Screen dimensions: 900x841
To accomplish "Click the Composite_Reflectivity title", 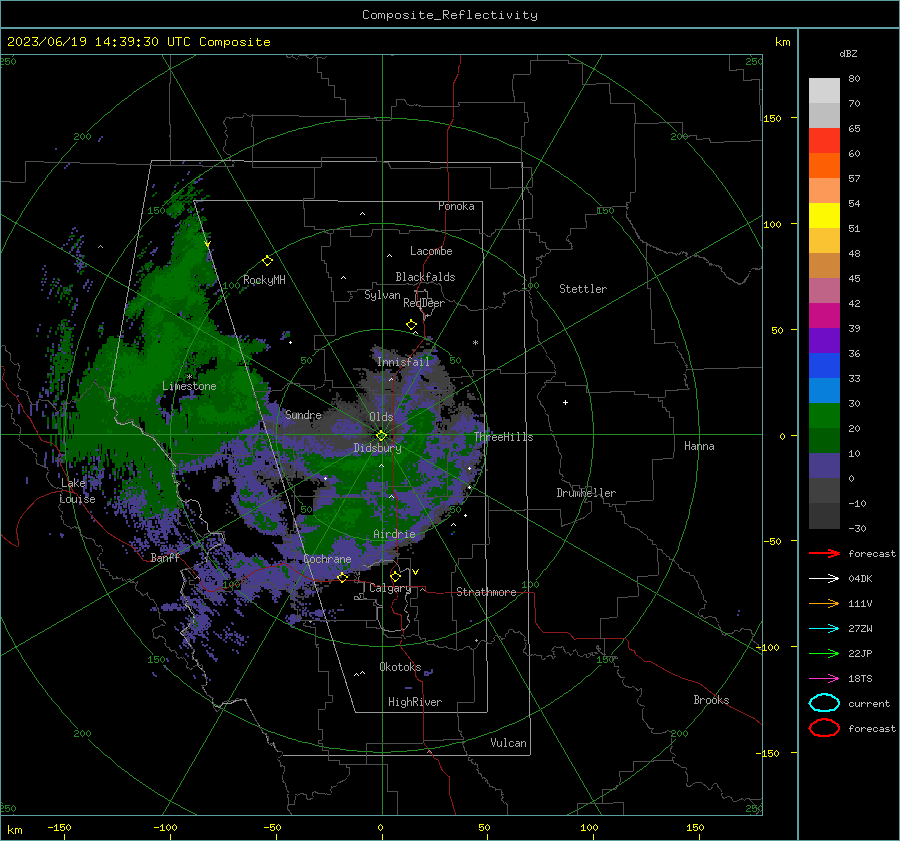I will (450, 15).
